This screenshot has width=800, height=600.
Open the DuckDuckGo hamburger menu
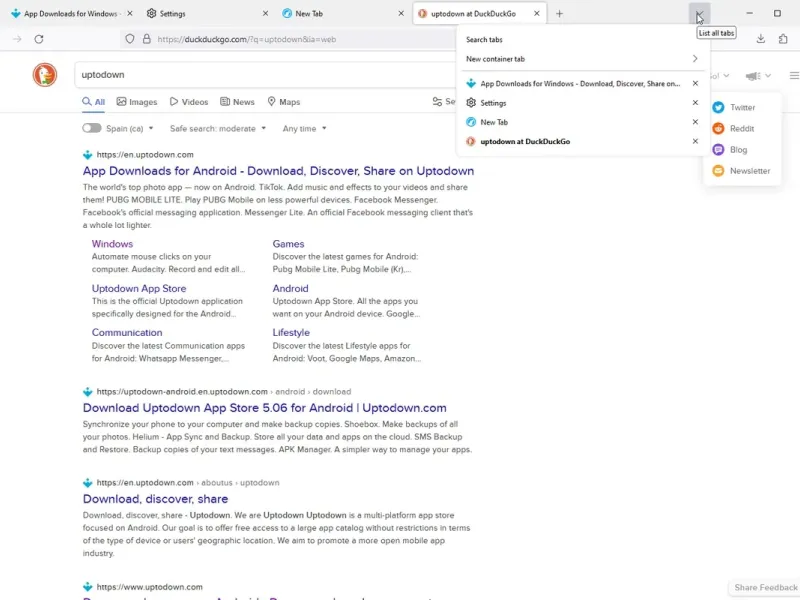[794, 76]
